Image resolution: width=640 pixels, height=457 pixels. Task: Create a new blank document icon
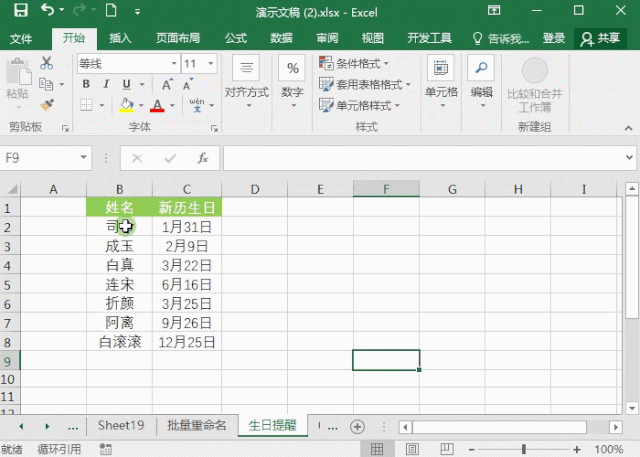111,10
